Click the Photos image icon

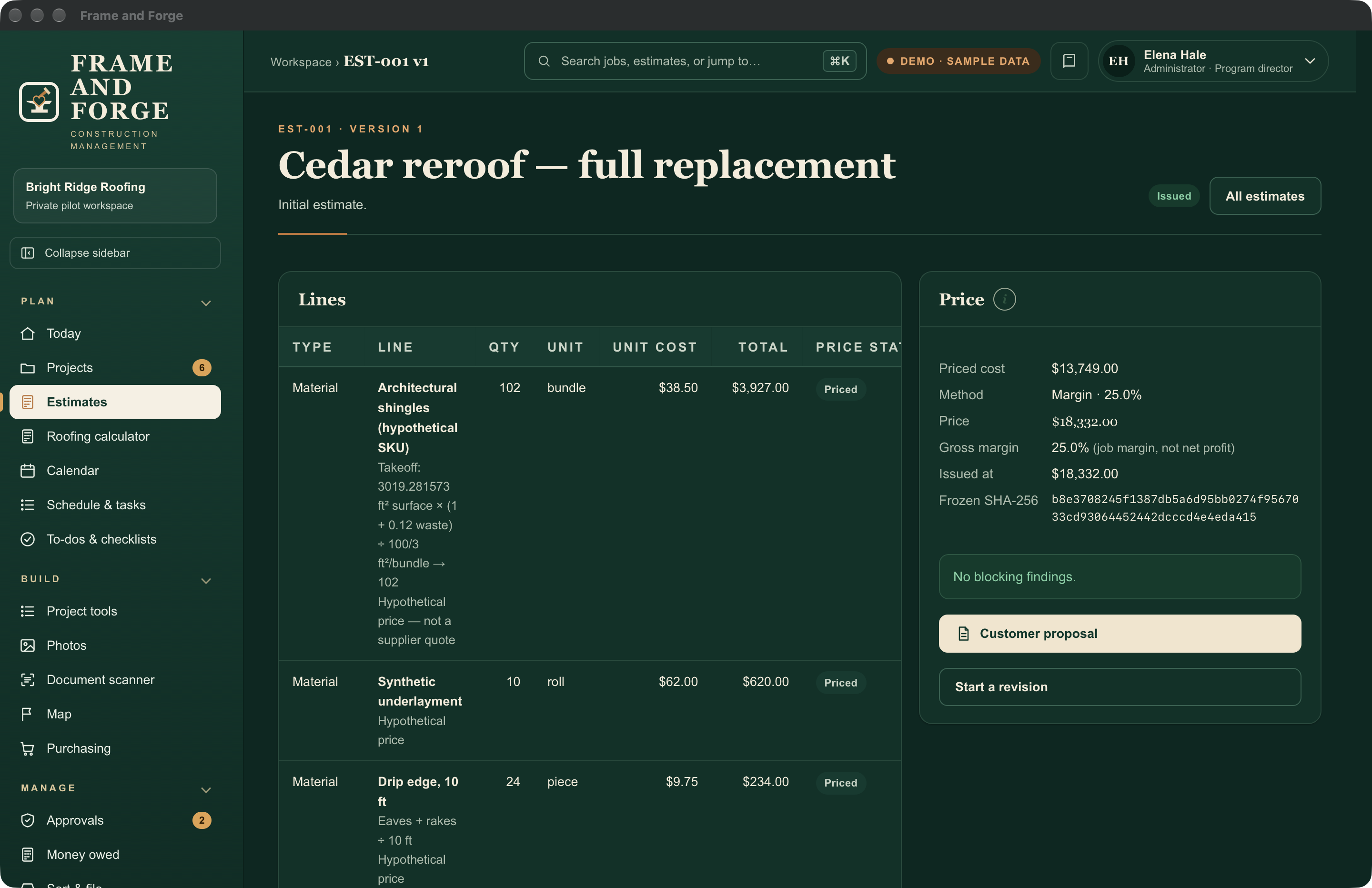(x=28, y=645)
